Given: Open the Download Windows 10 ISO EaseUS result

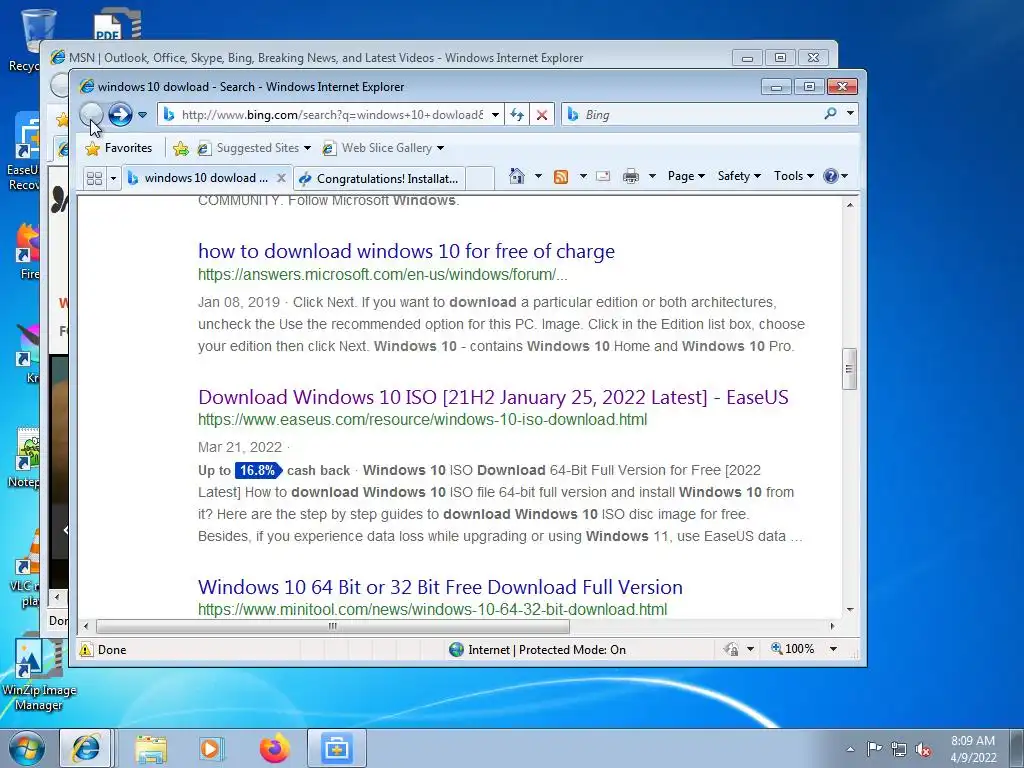Looking at the screenshot, I should (493, 397).
